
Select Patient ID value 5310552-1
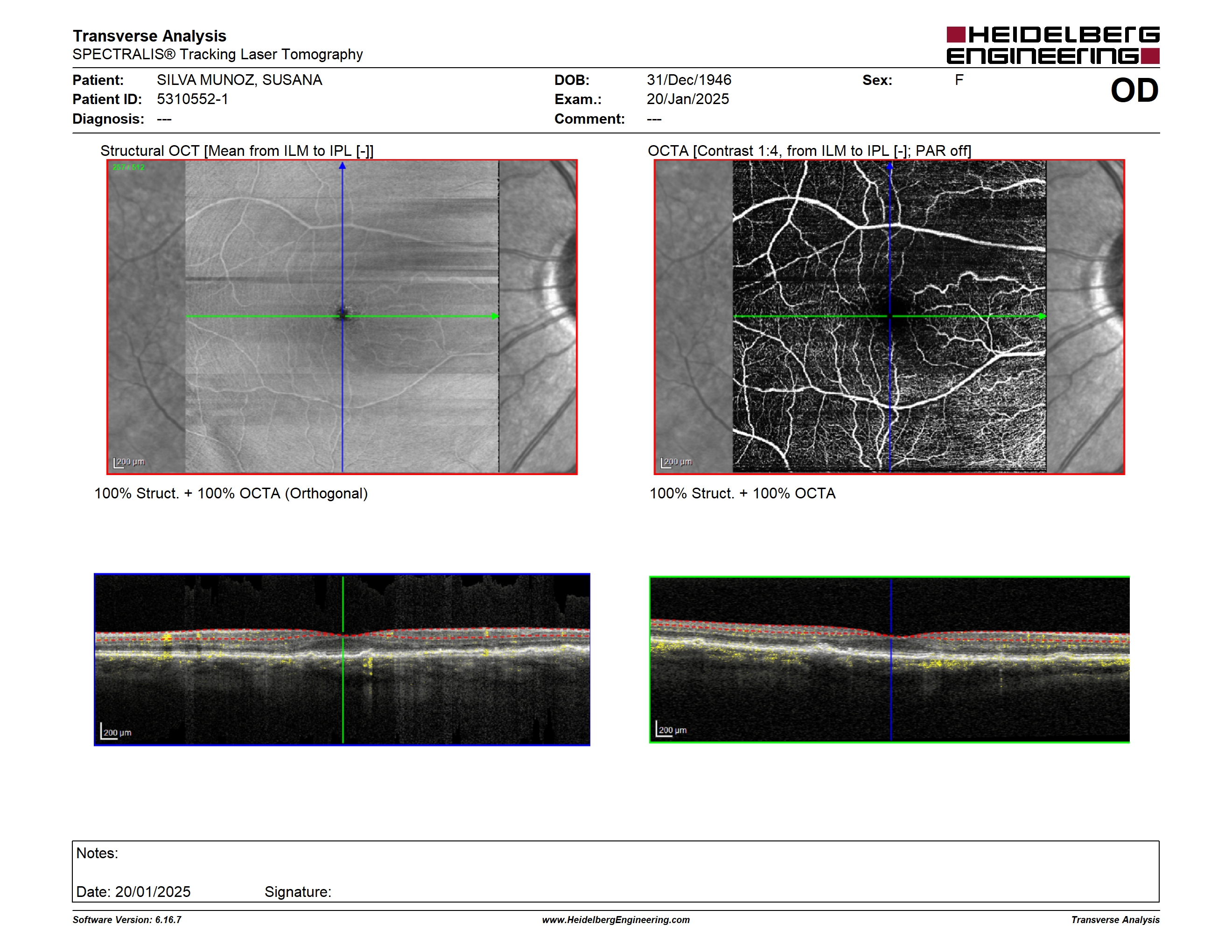tap(192, 99)
